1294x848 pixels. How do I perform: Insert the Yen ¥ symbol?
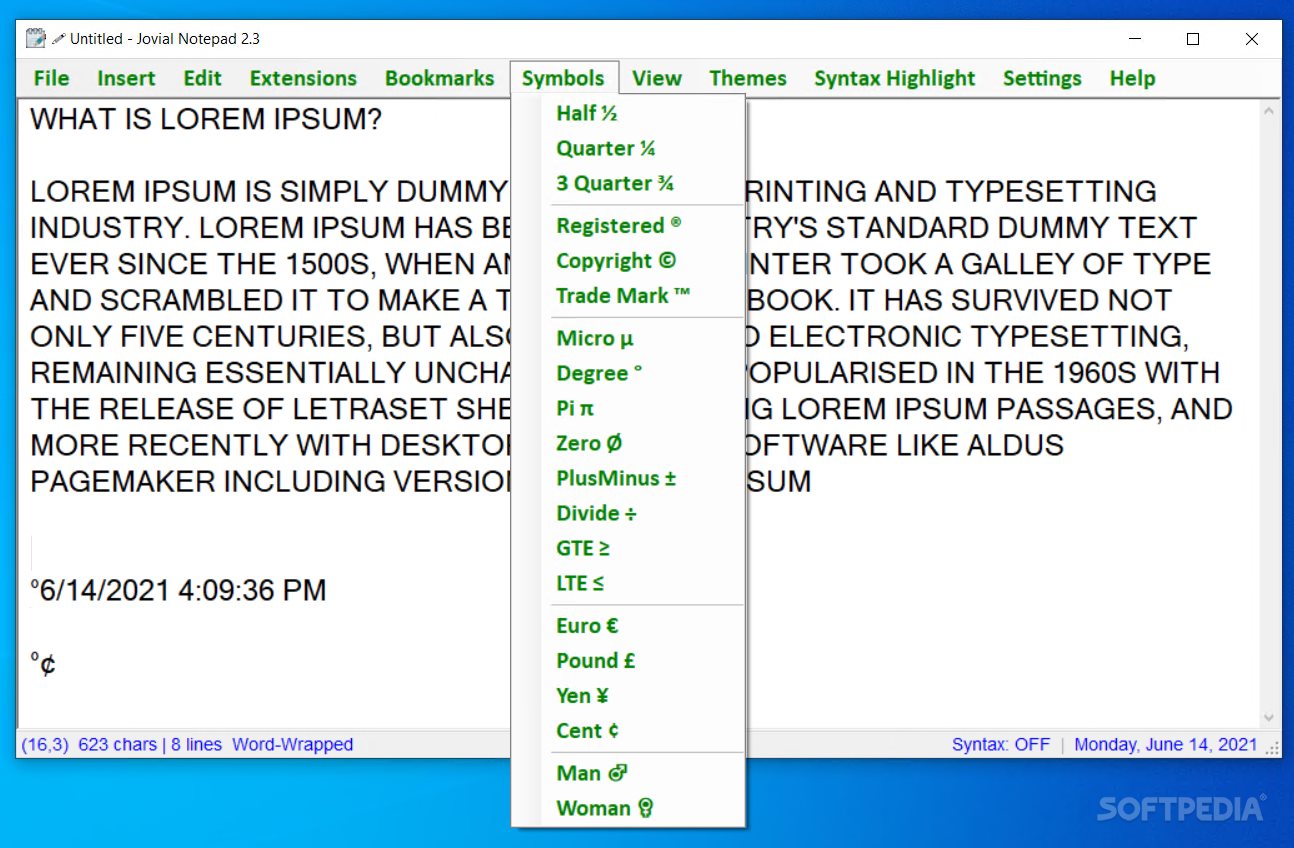(x=628, y=696)
